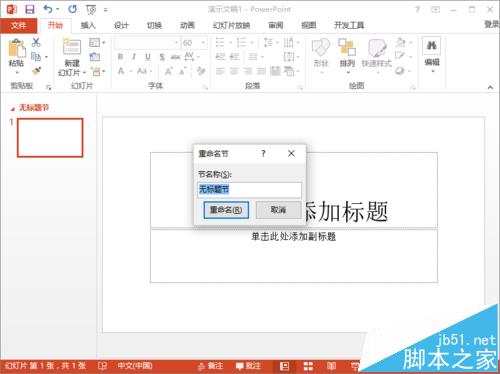Screen dimensions: 500x374
Task: Switch to the 幻灯片放映 tab
Action: (x=232, y=25)
